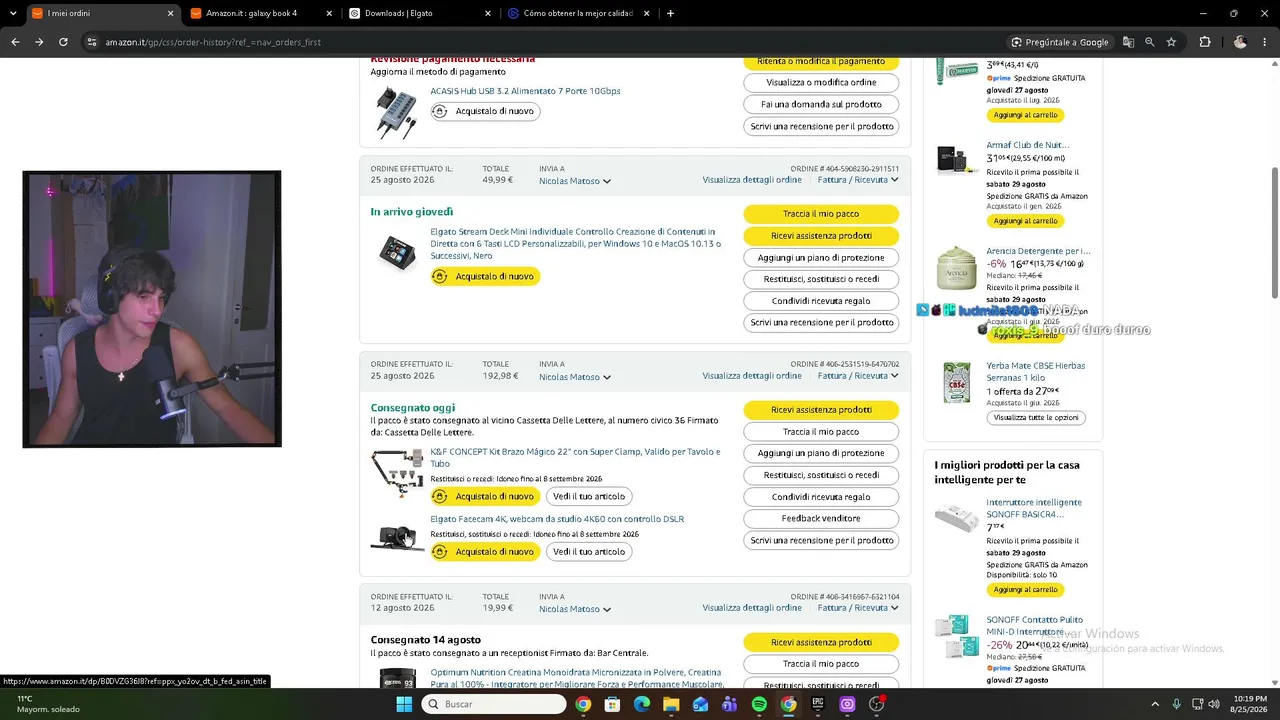Click the zoom magnifier icon in address bar
Image resolution: width=1280 pixels, height=720 pixels.
(1150, 42)
